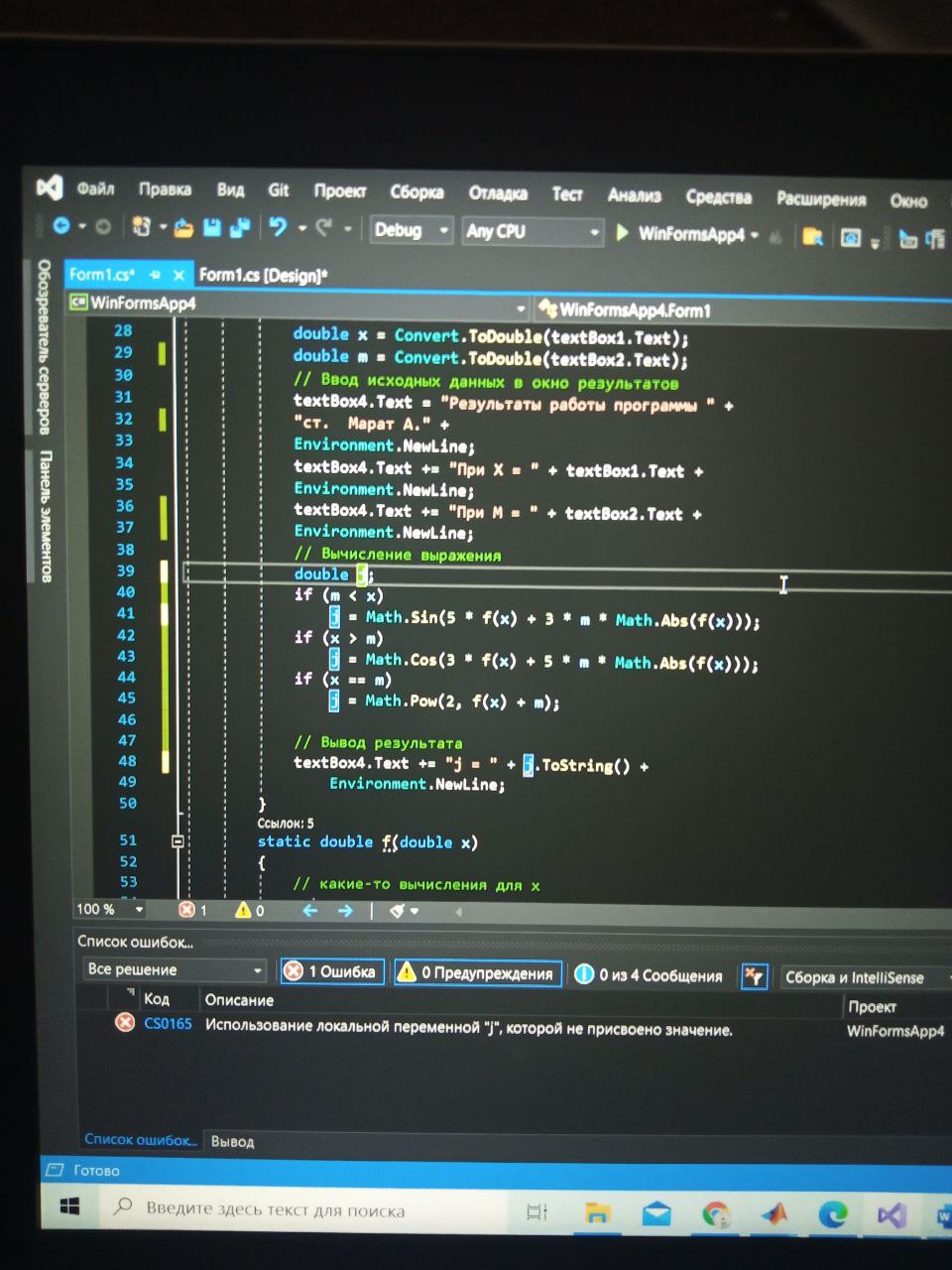
Task: Click the Undo arrow icon
Action: pyautogui.click(x=278, y=228)
